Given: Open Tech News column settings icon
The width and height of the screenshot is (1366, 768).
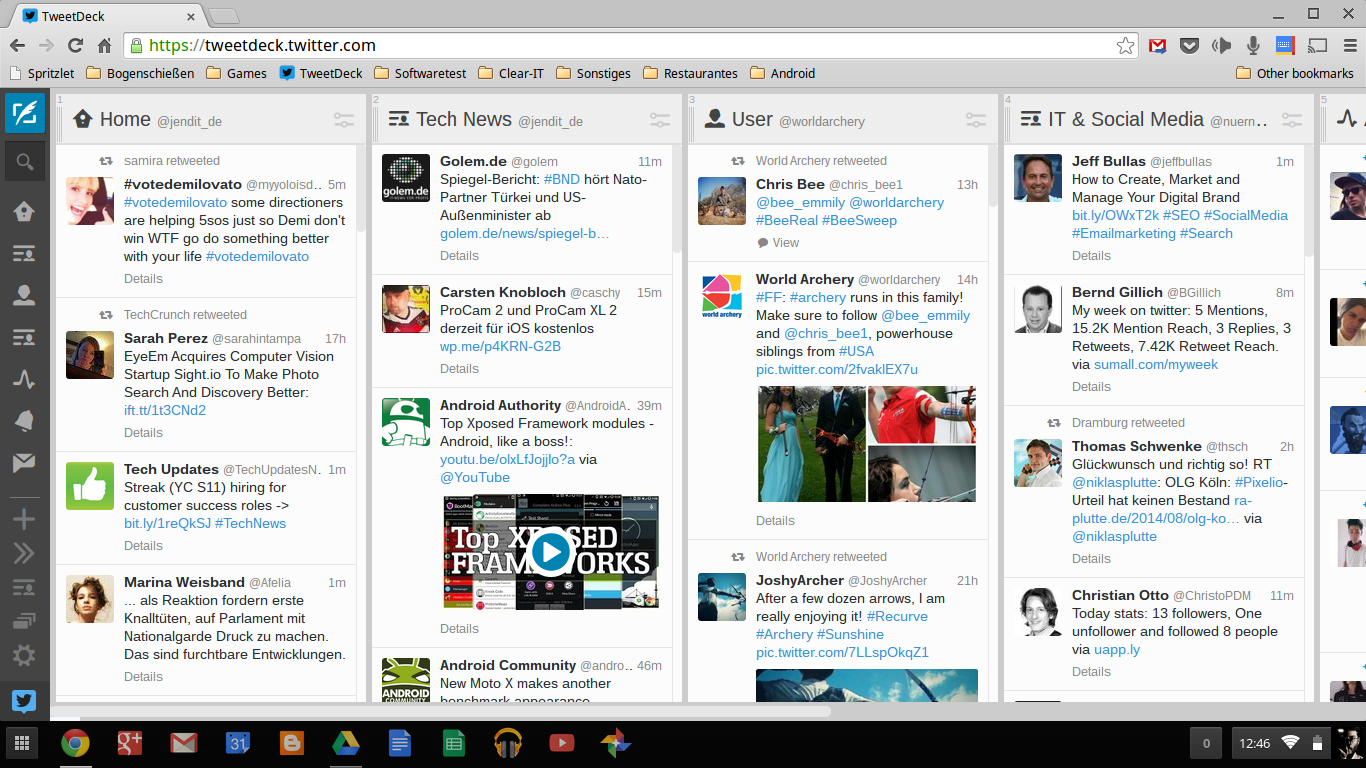Looking at the screenshot, I should (x=660, y=120).
